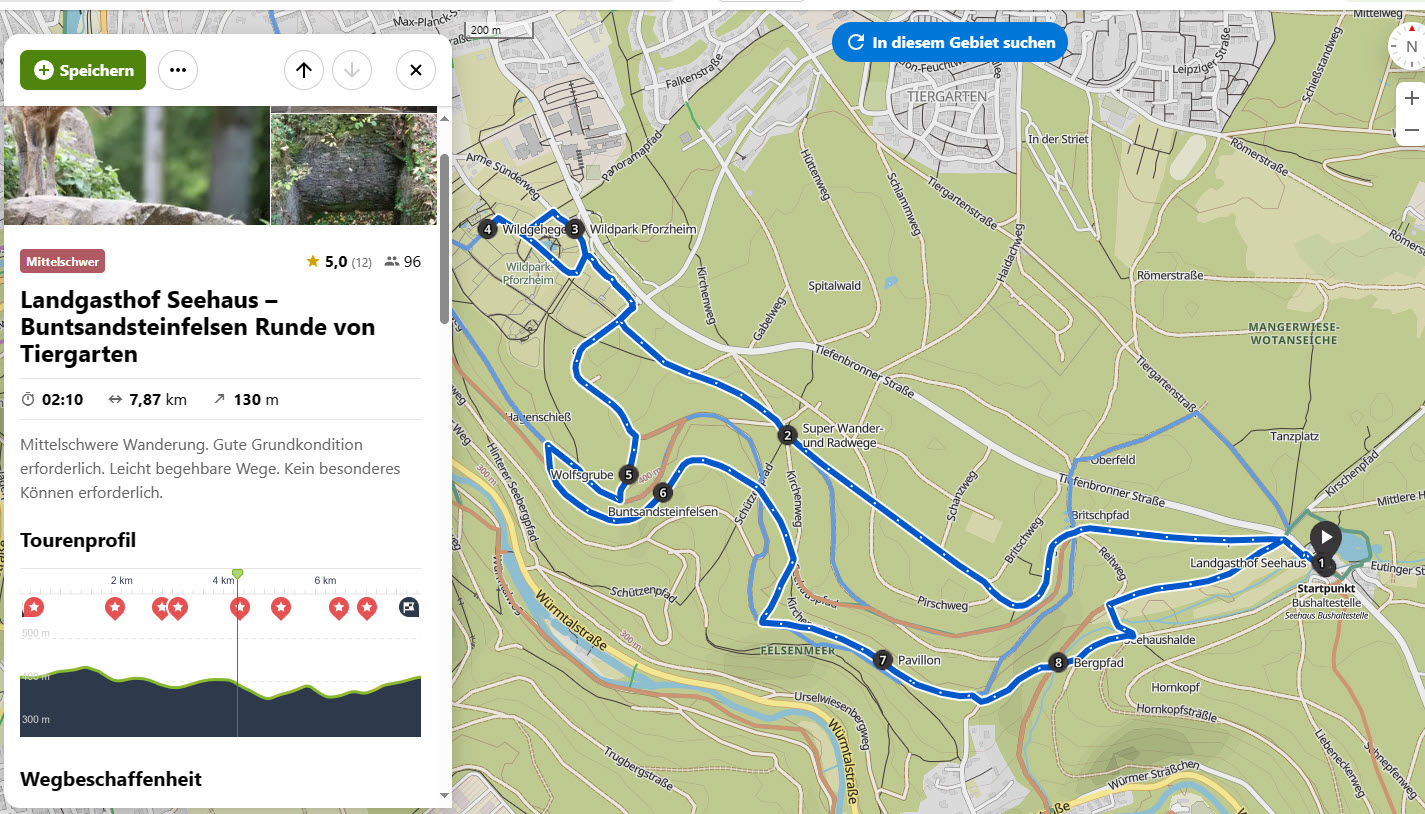Click 'In diesem Gebiet suchen' button
Screen dimensions: 1425x814
(950, 43)
